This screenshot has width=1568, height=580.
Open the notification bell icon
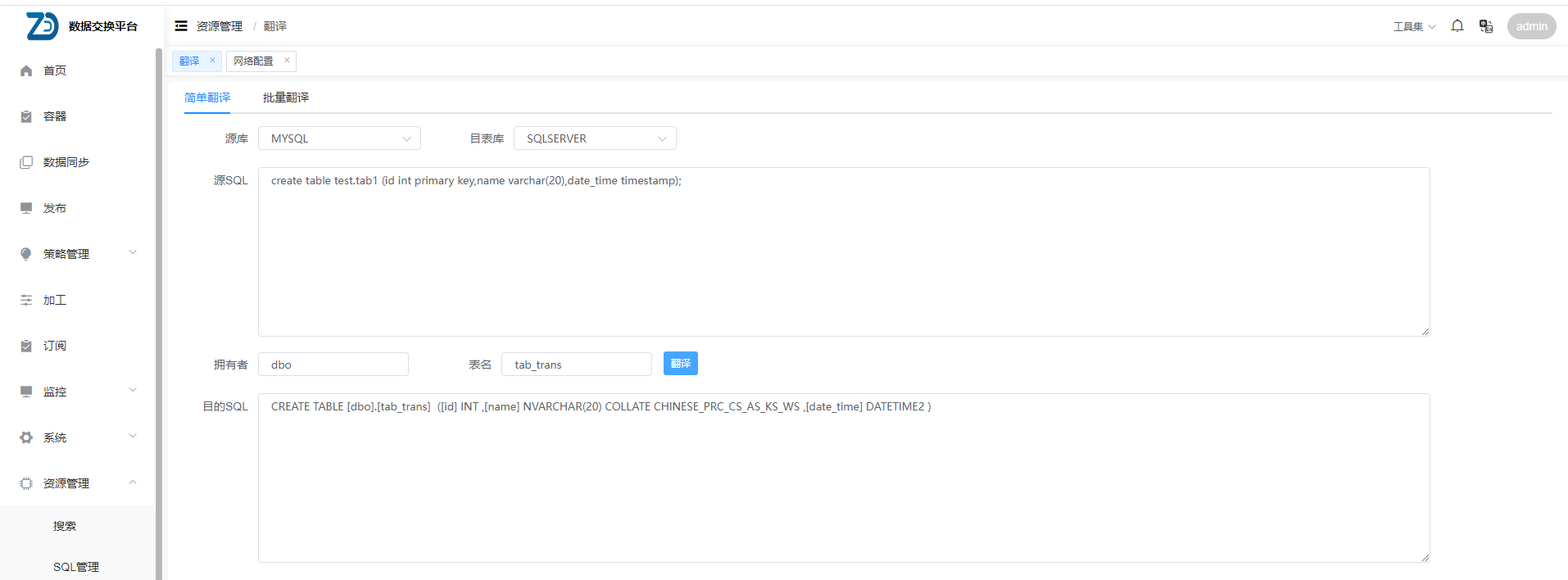[1457, 26]
